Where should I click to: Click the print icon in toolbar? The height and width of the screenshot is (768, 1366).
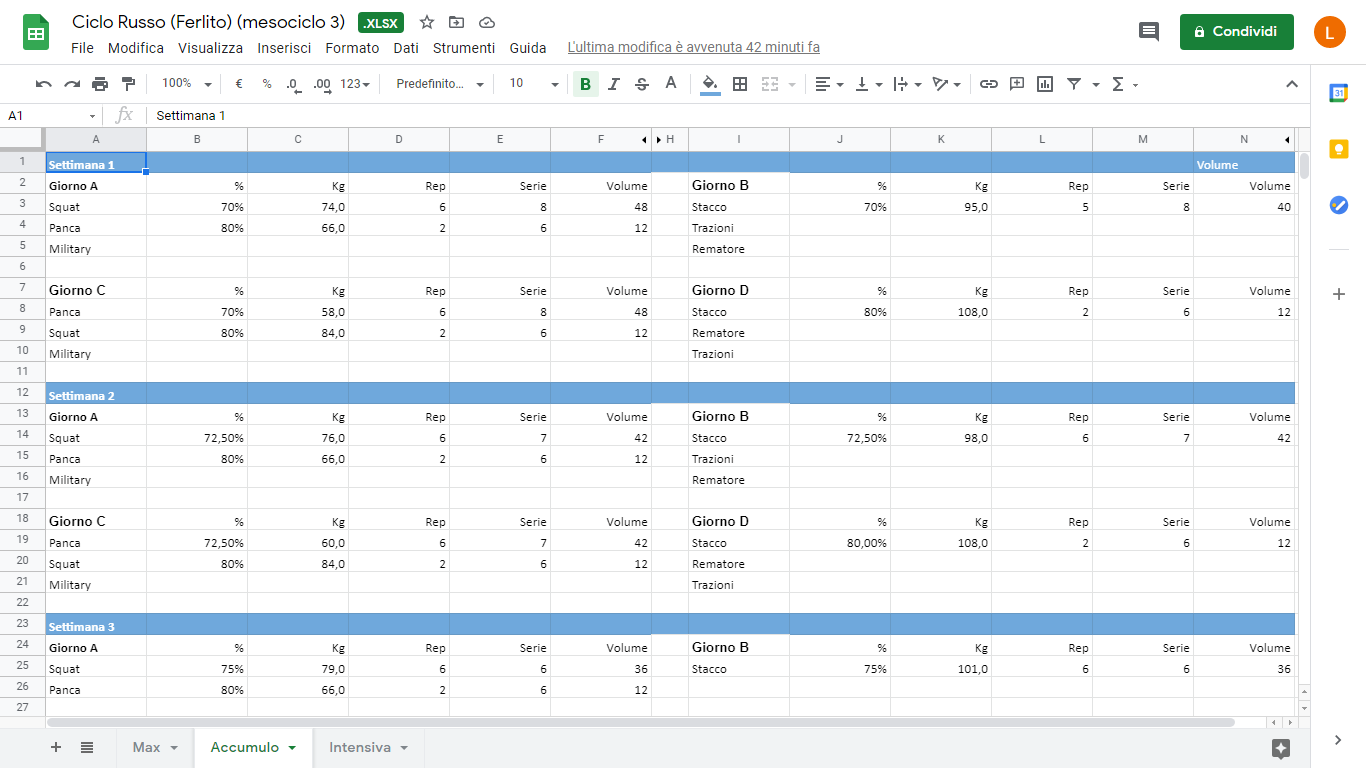100,84
